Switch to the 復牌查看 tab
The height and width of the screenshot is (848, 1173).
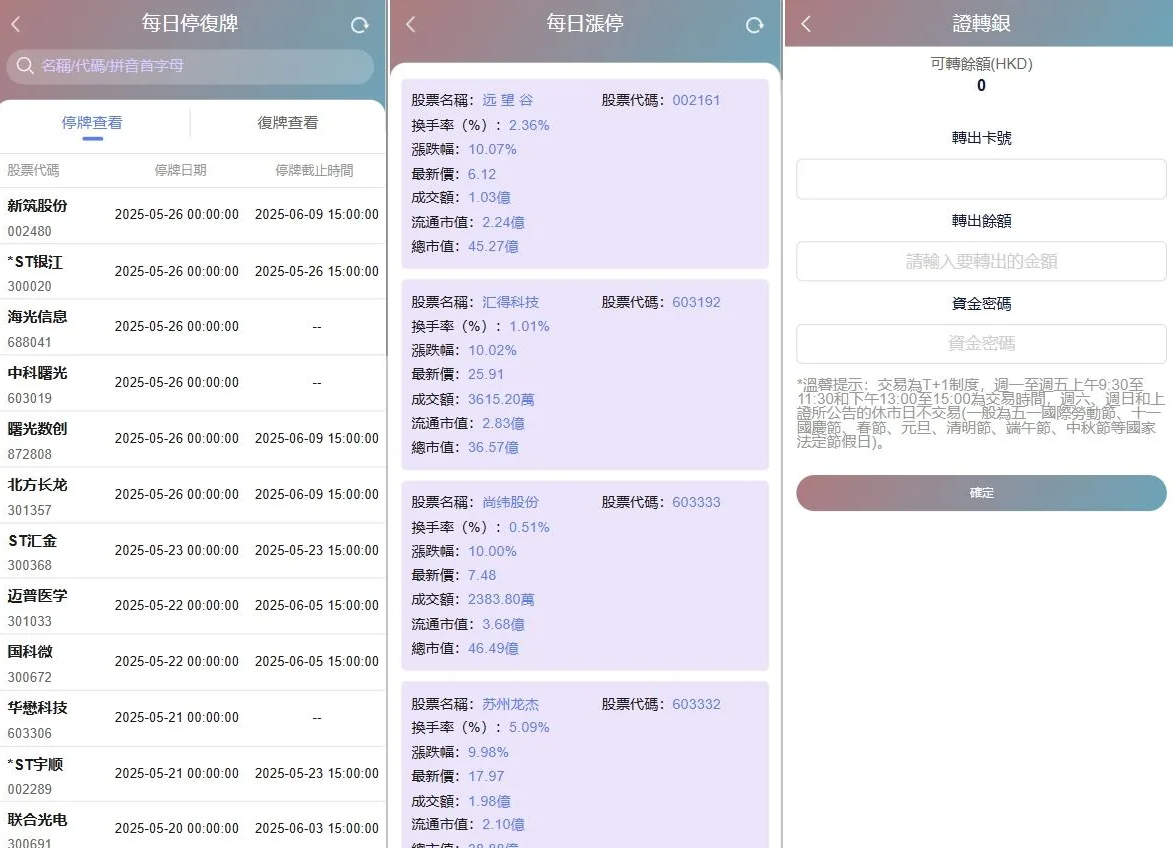pyautogui.click(x=285, y=125)
